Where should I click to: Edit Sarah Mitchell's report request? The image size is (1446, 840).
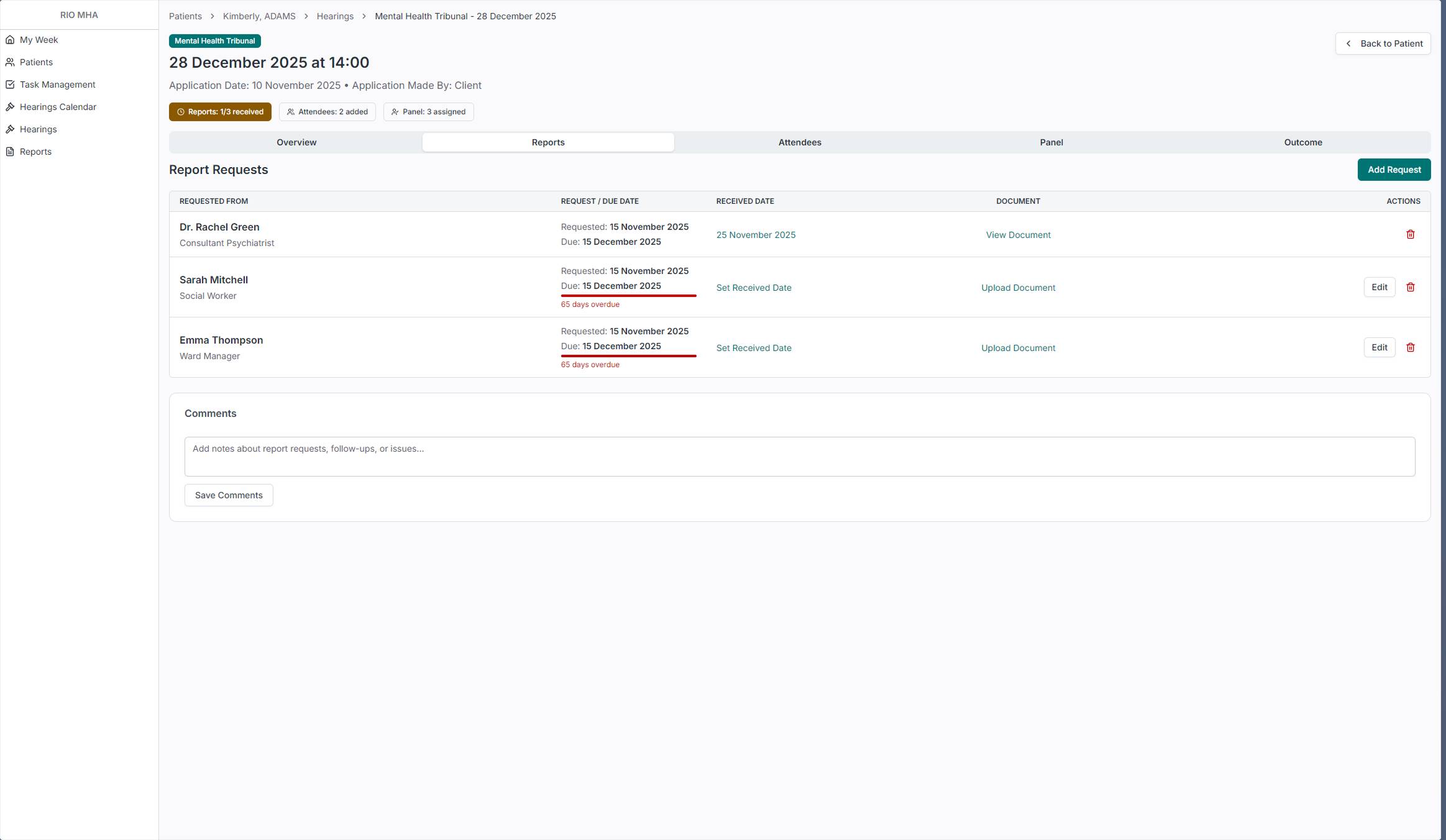click(x=1379, y=287)
